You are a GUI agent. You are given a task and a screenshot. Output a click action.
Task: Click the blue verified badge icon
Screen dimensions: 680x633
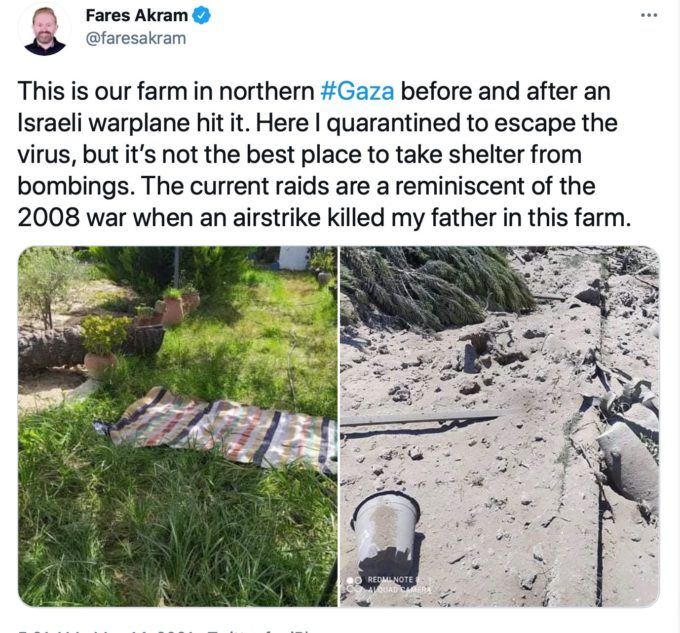(x=201, y=16)
